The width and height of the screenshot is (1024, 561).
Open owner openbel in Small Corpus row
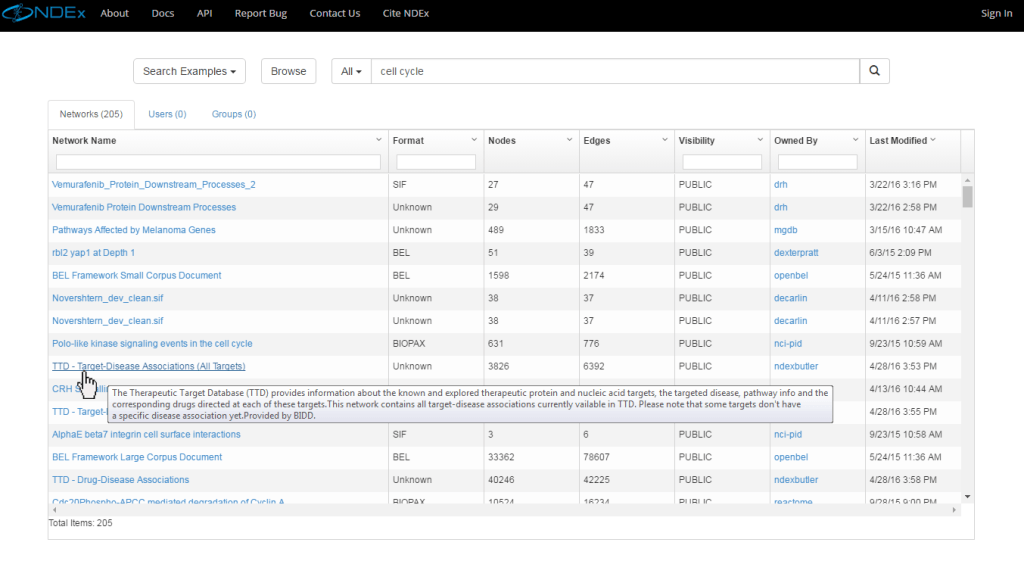(x=791, y=276)
